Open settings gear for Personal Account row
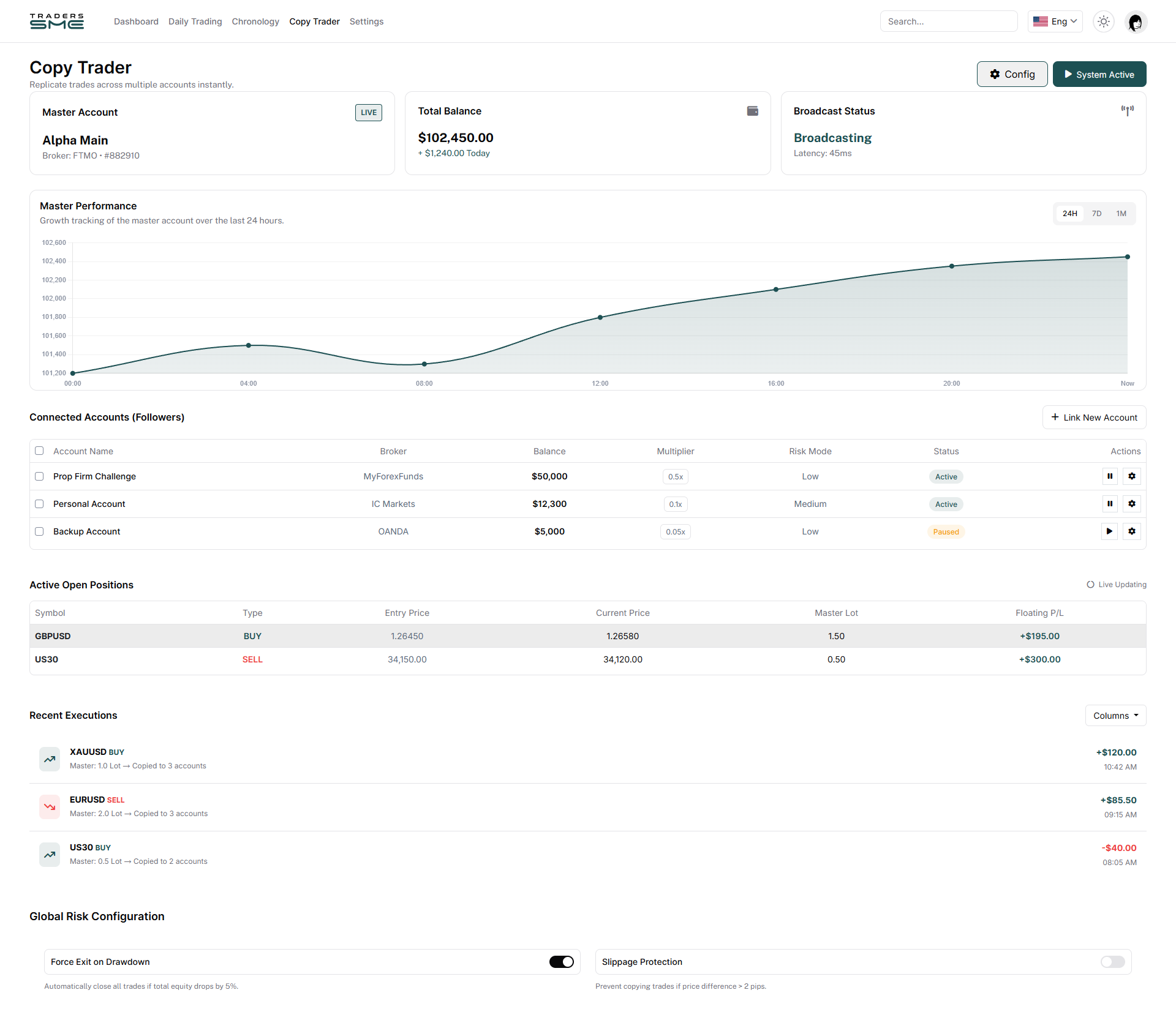Screen dimensions: 1176x1031 pos(1132,504)
